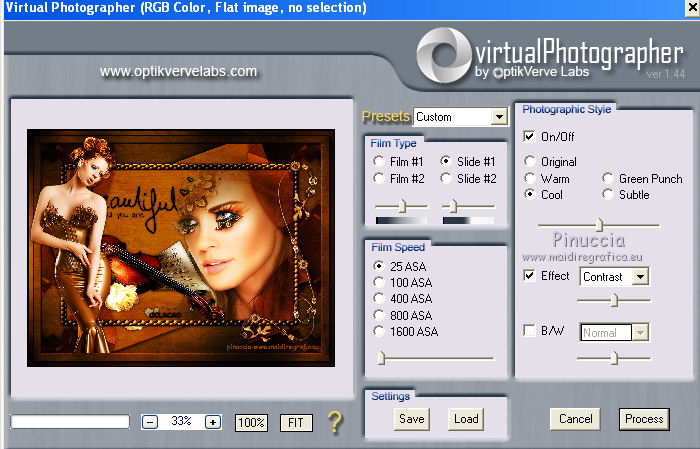Close the Virtual Photographer dialog
Viewport: 700px width, 449px height.
(692, 8)
